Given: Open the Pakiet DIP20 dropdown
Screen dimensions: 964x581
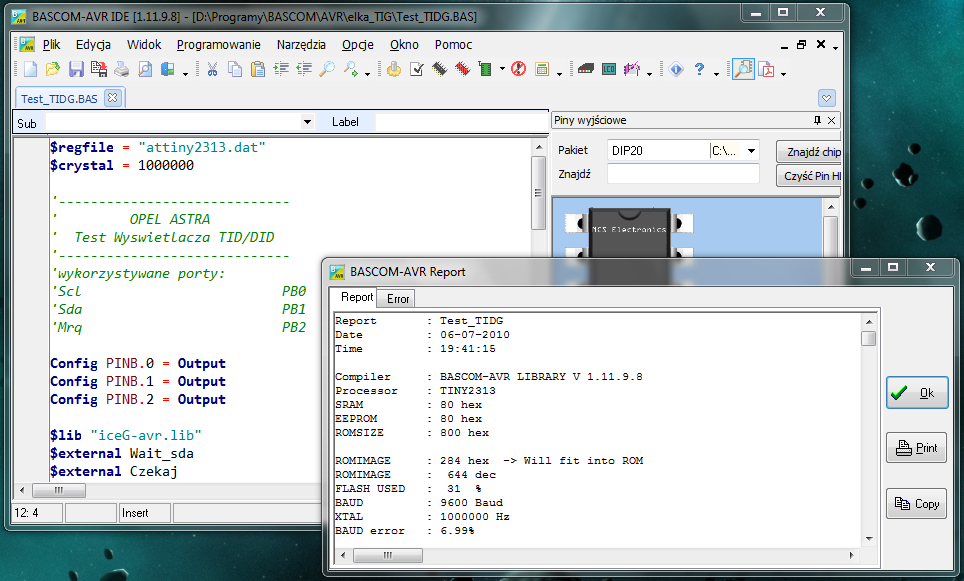Looking at the screenshot, I should 752,151.
